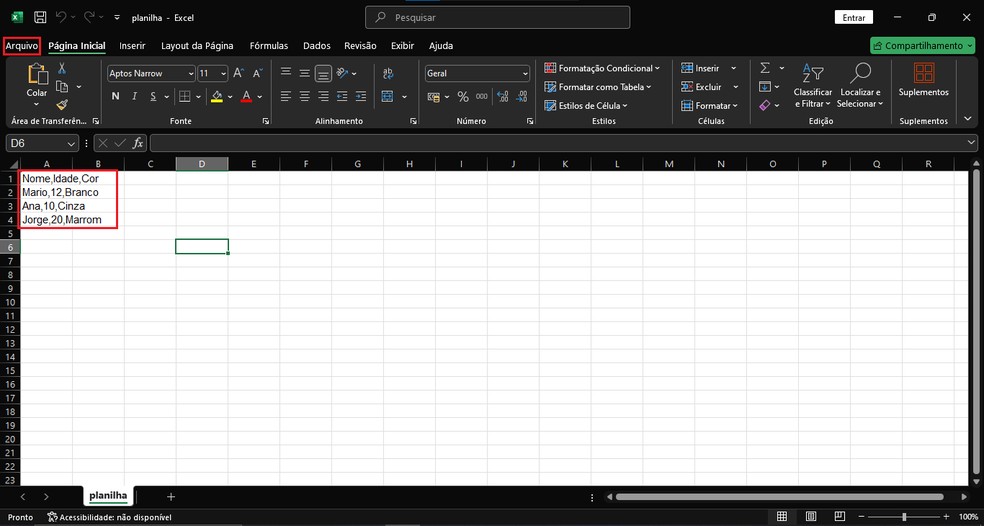Click the decrease indent icon
This screenshot has height=526, width=984.
pos(342,97)
